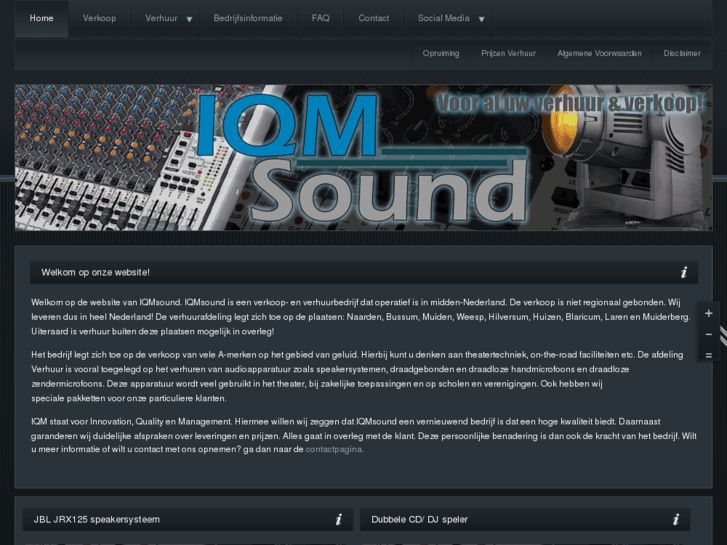The height and width of the screenshot is (545, 727).
Task: Go to the Contact page
Action: pyautogui.click(x=374, y=19)
